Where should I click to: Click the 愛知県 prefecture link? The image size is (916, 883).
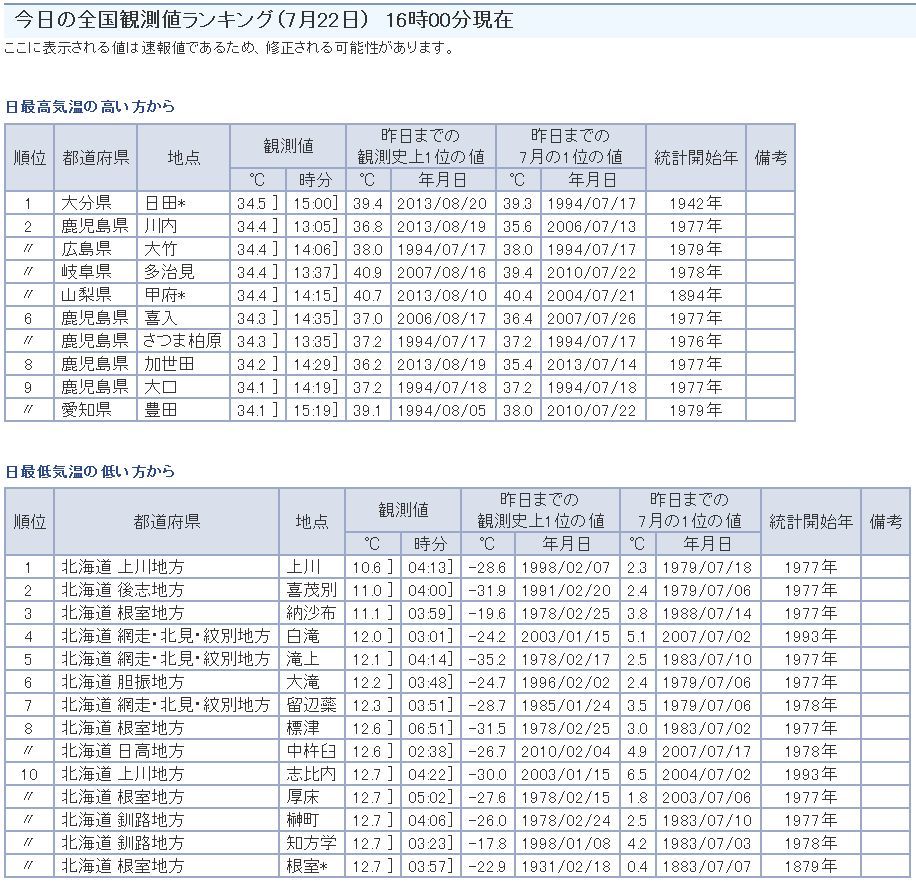[x=85, y=410]
